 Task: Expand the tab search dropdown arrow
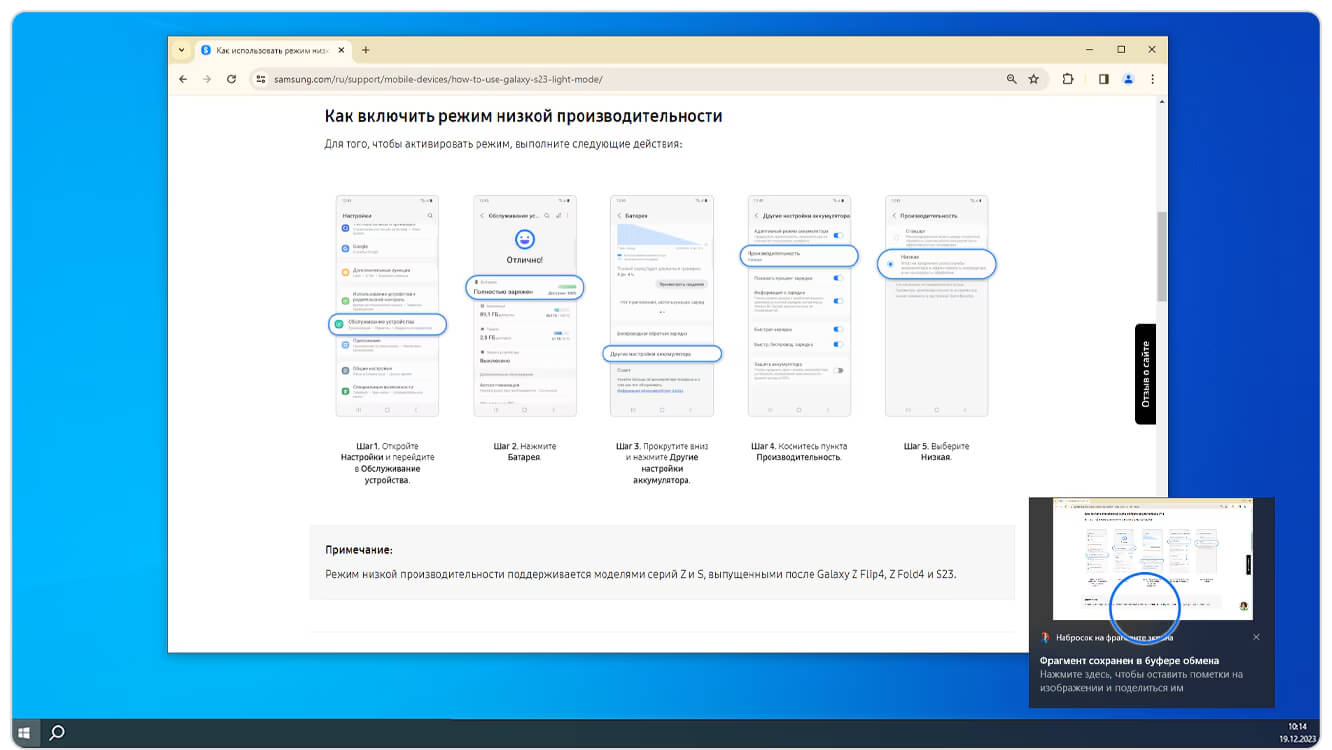pyautogui.click(x=181, y=50)
